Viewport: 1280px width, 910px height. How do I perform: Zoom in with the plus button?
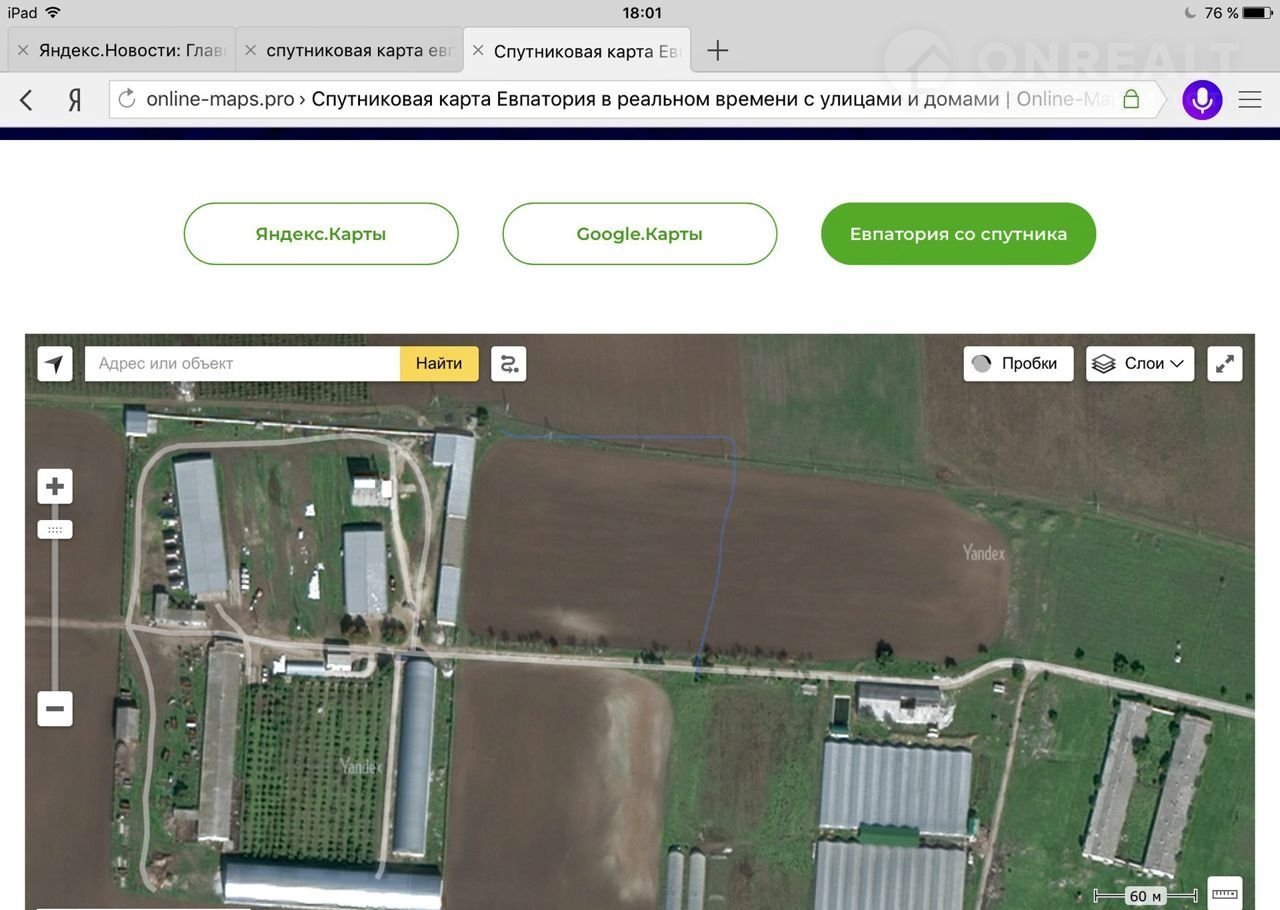click(55, 487)
